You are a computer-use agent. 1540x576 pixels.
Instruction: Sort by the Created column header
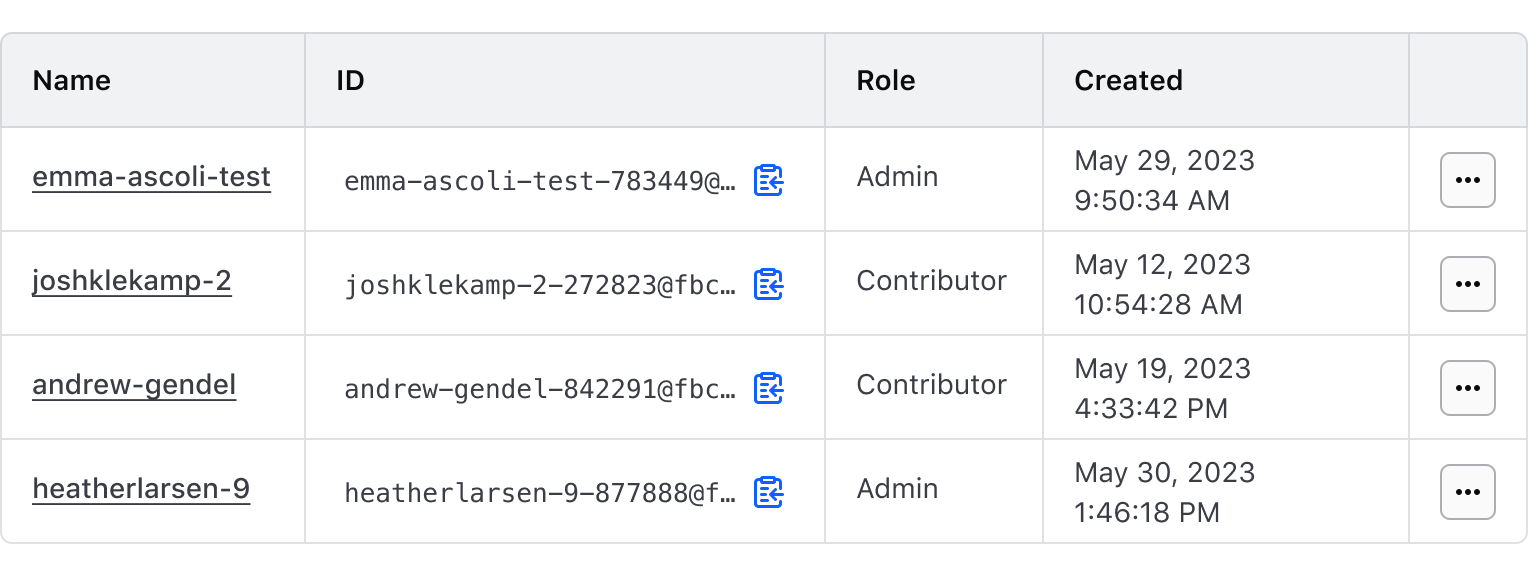[x=1128, y=80]
